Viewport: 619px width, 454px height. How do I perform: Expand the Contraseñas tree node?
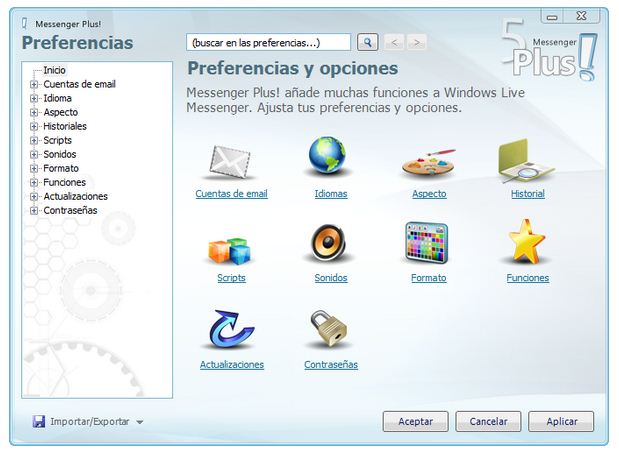[34, 210]
